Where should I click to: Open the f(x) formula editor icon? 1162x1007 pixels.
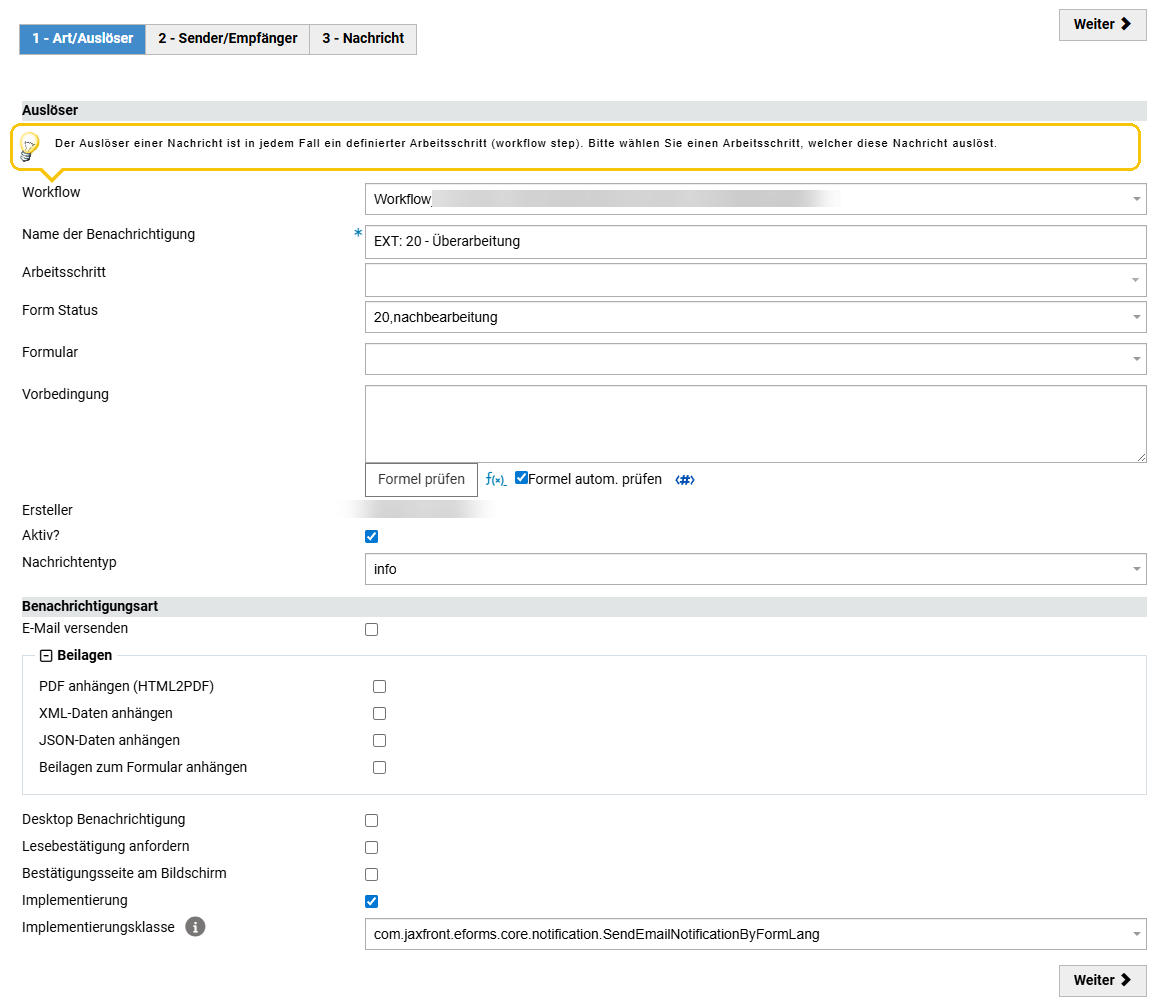[495, 480]
